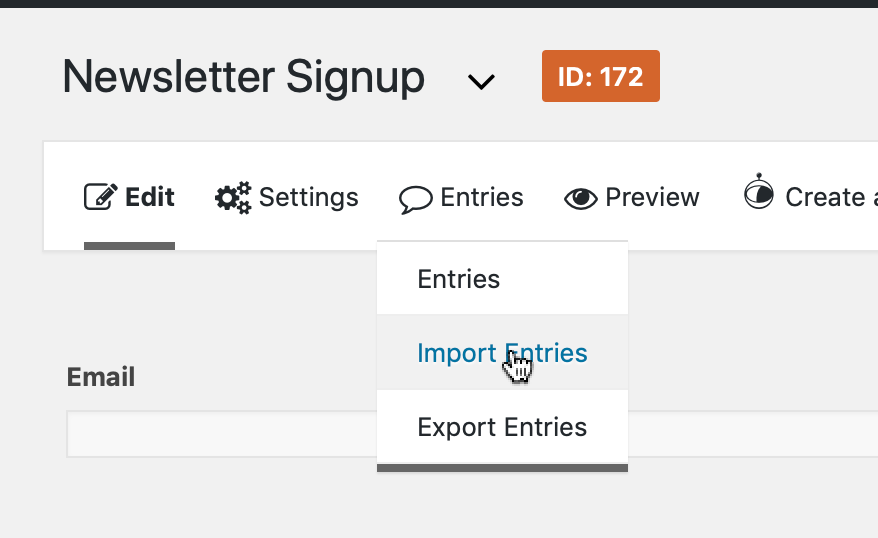The width and height of the screenshot is (878, 538).
Task: Click the round helmet icon beside Create
Action: coord(759,191)
